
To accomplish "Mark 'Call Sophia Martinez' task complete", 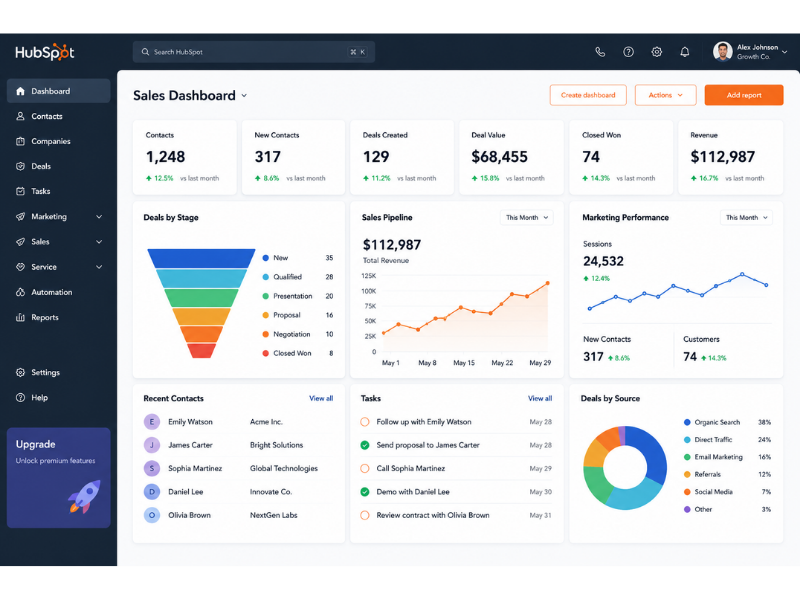I will [365, 468].
